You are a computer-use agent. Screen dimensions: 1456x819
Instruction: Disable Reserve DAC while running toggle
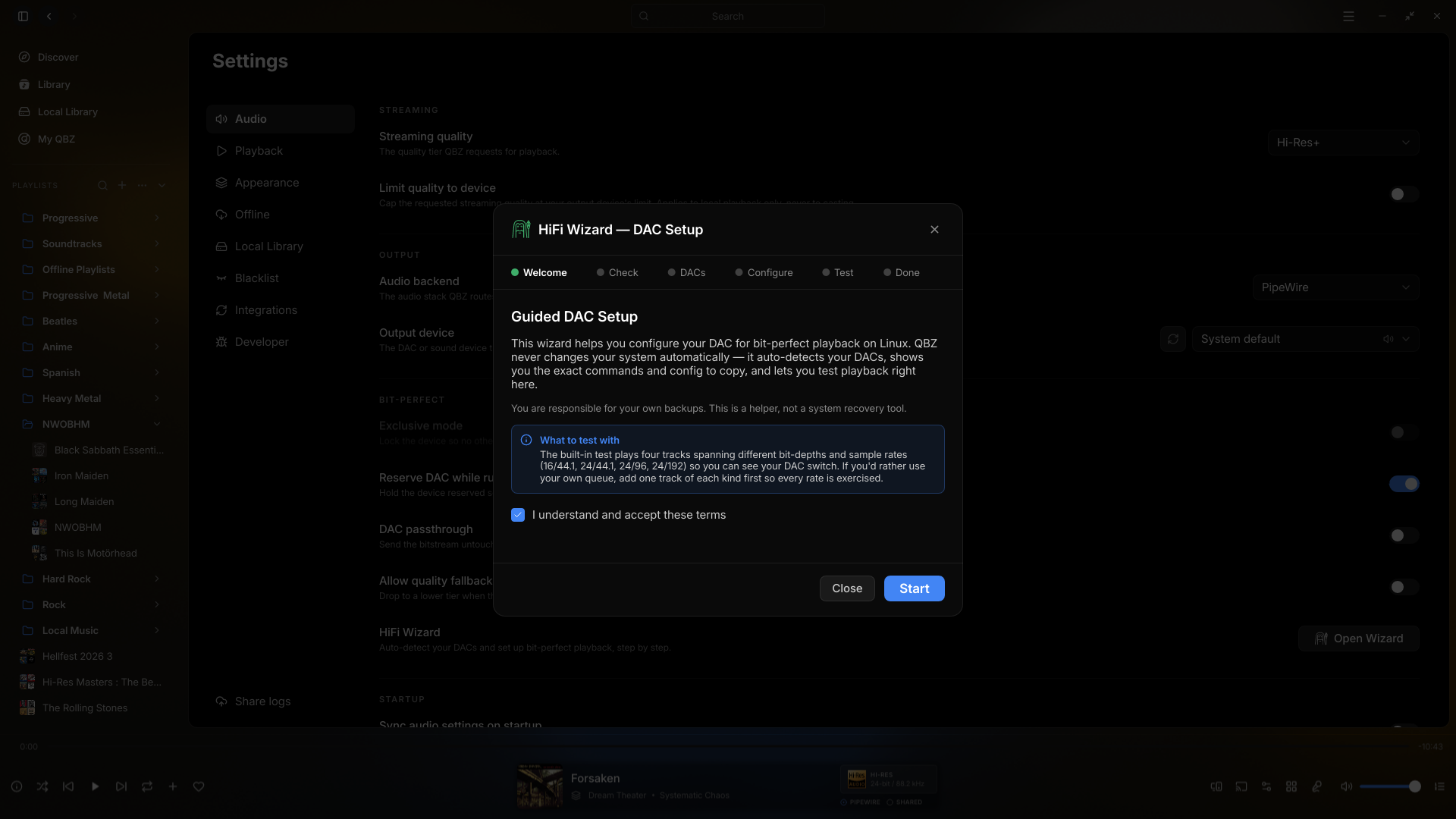[x=1404, y=484]
